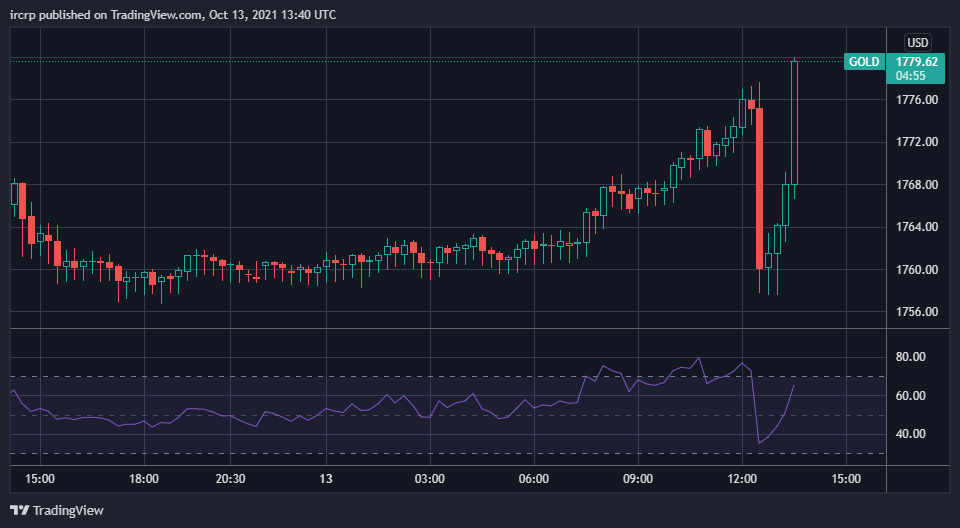
Task: Click the 20:30 time axis label
Action: click(230, 479)
